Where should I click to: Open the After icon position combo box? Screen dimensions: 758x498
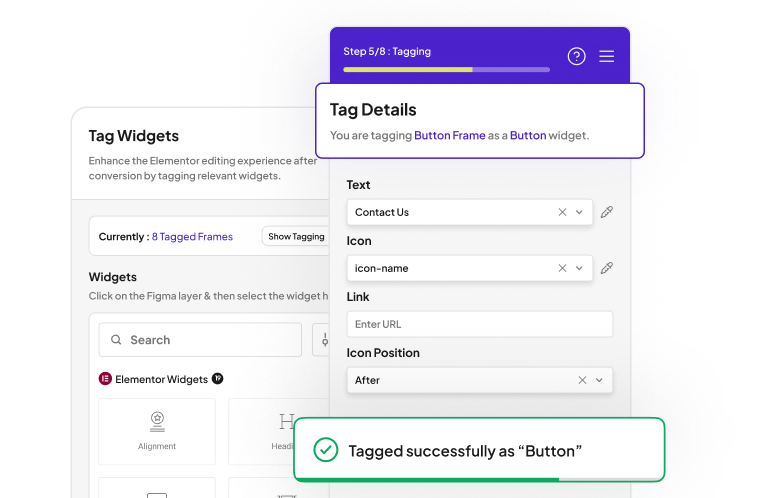(480, 380)
